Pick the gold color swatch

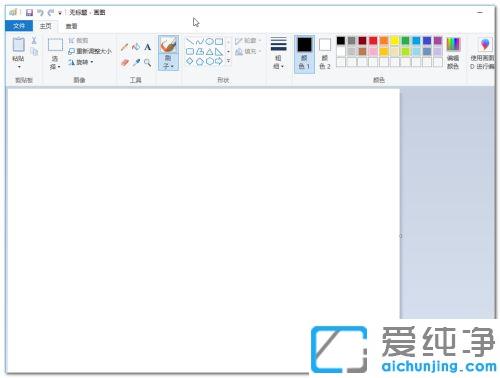tap(384, 52)
